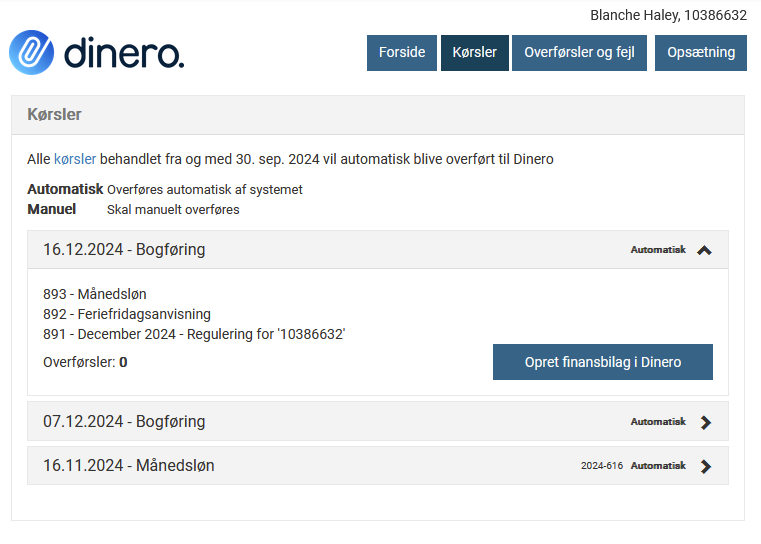
Task: Click the 2024-616 voucher number
Action: [x=602, y=466]
